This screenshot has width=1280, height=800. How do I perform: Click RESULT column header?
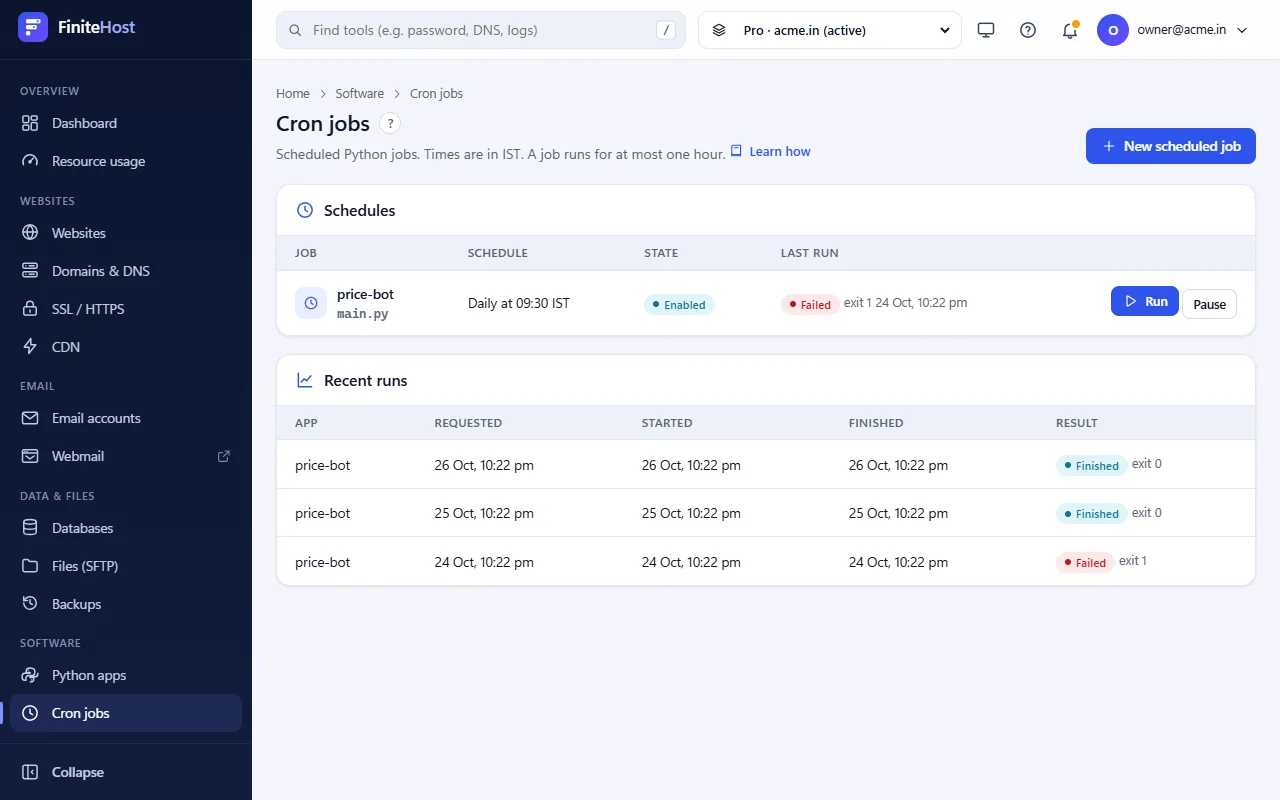tap(1077, 423)
